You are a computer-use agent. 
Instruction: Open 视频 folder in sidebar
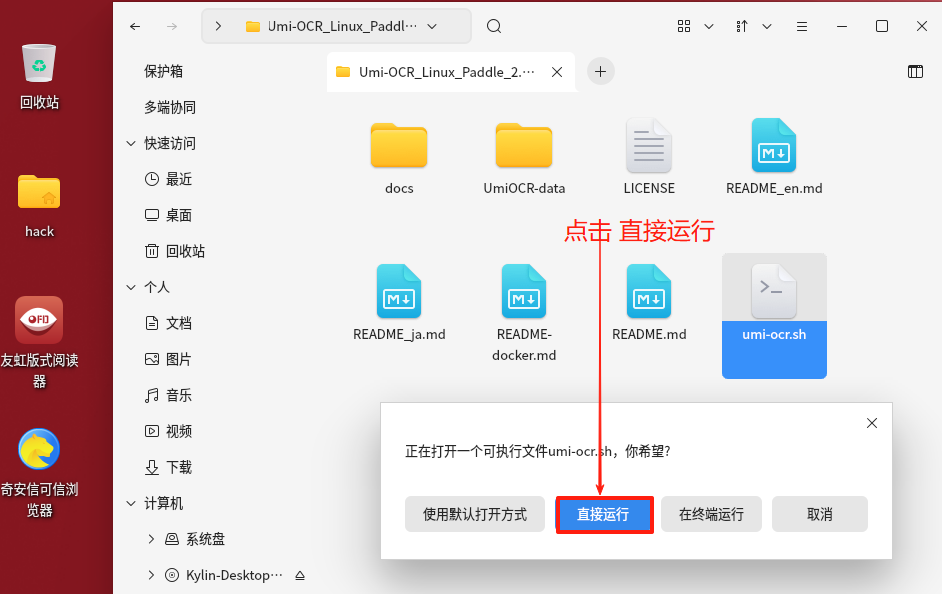[x=169, y=431]
